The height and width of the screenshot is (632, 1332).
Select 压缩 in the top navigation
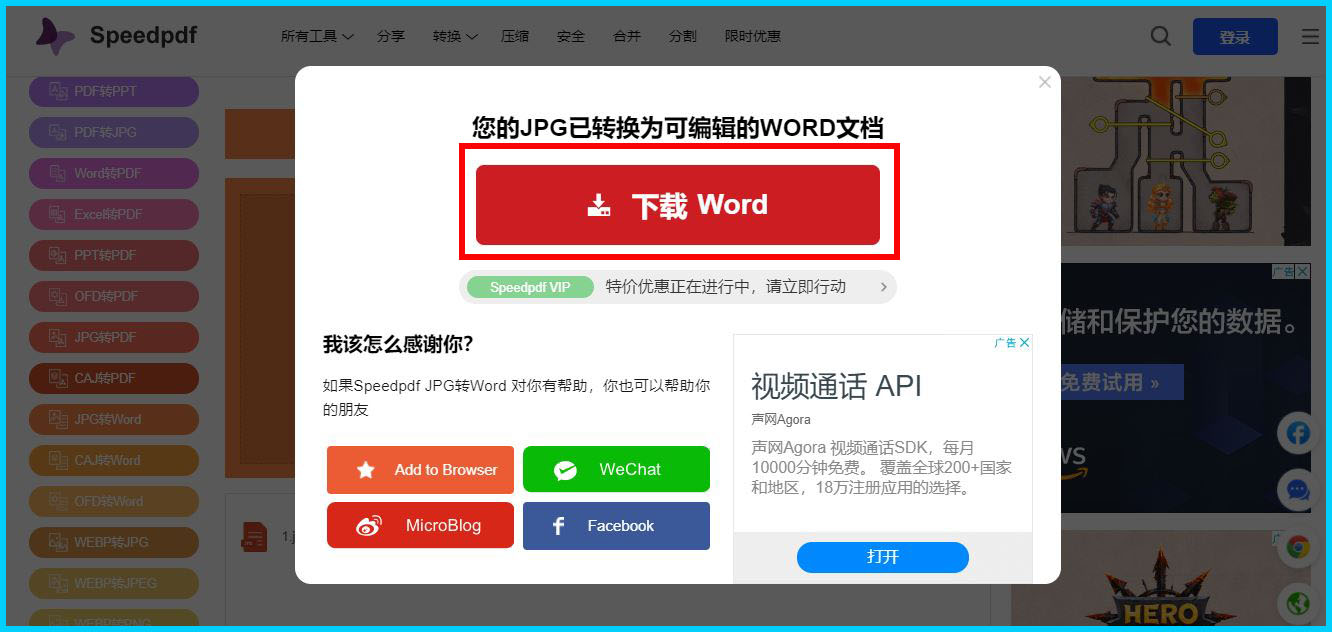pos(515,36)
